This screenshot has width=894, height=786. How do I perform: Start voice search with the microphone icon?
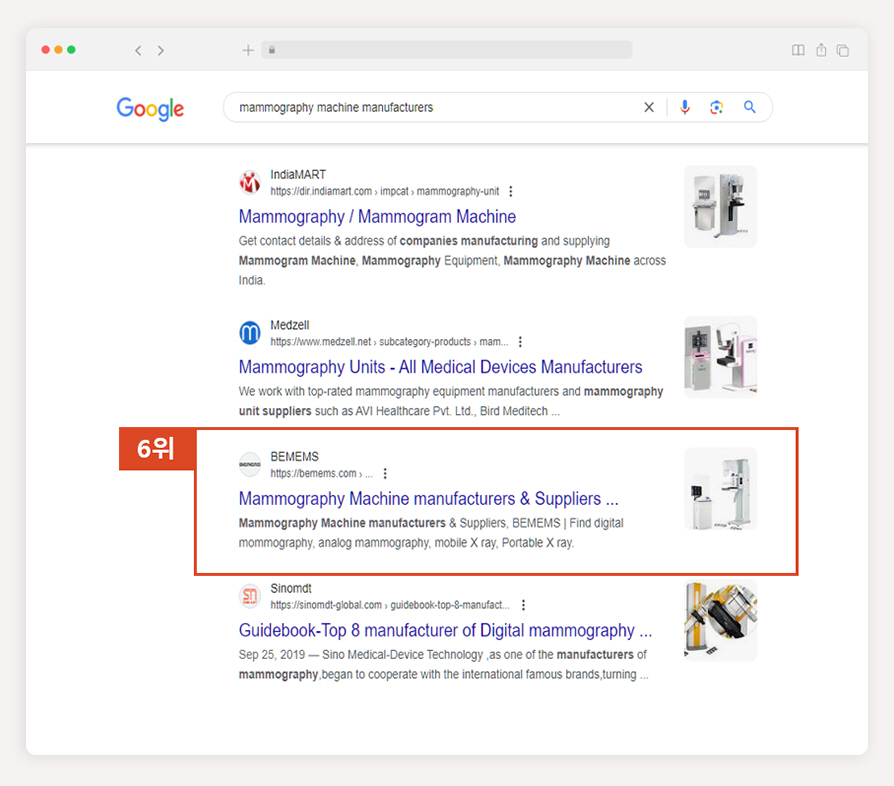(685, 107)
